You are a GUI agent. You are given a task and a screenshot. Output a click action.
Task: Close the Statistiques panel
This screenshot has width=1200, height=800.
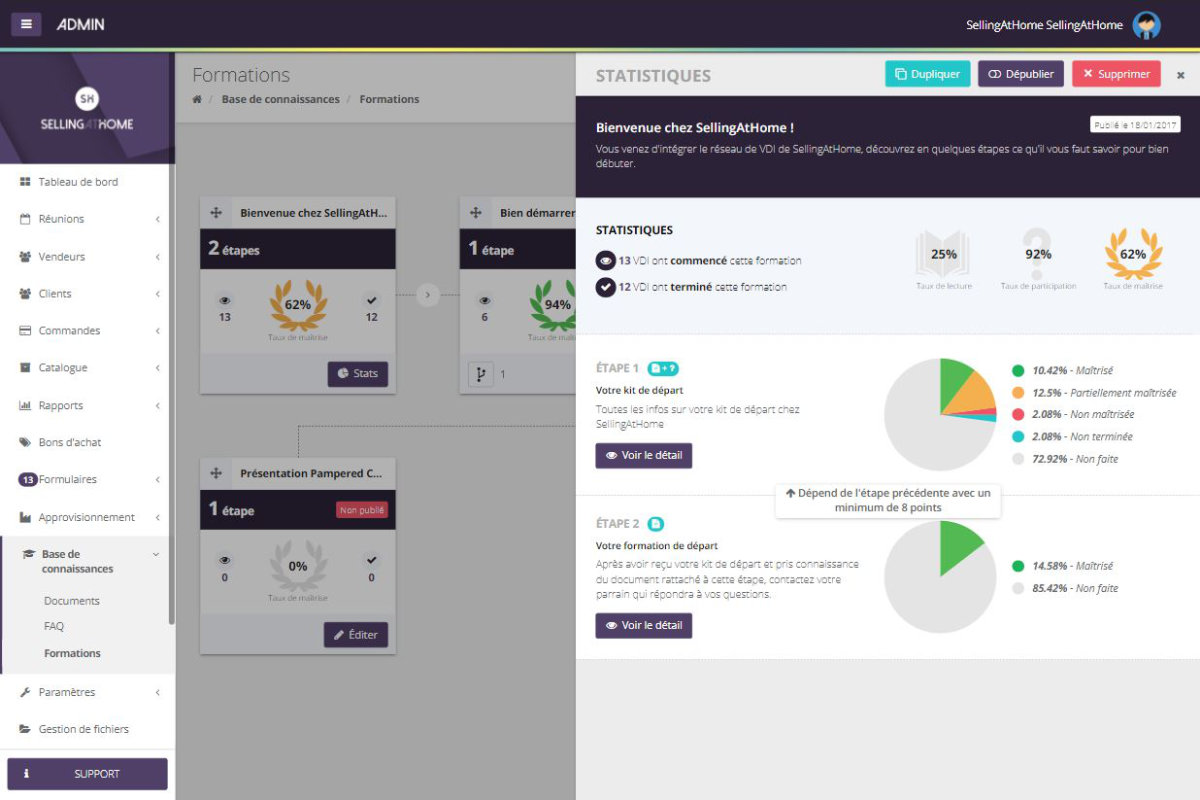point(1180,75)
